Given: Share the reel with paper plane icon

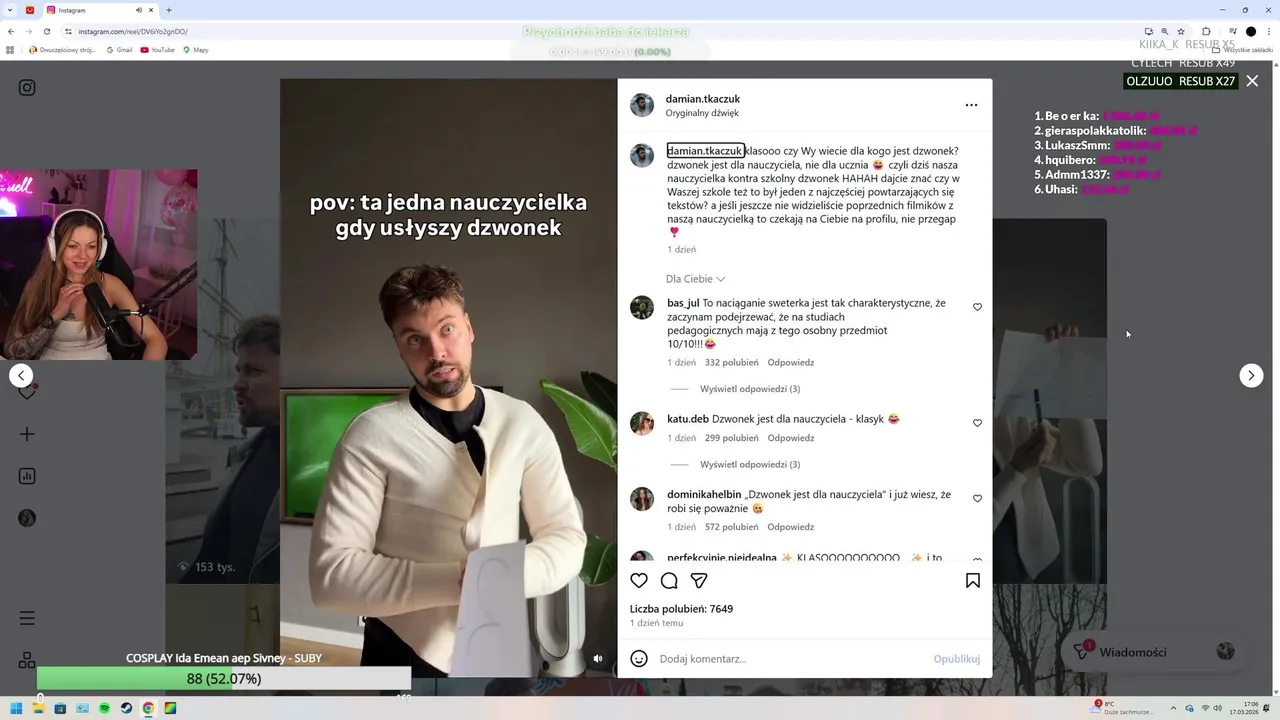Looking at the screenshot, I should 699,581.
